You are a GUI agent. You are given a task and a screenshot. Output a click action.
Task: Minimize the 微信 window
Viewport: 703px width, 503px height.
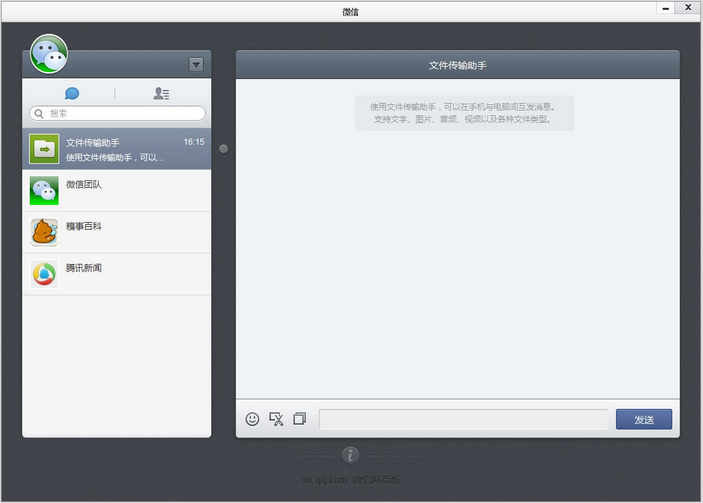665,8
